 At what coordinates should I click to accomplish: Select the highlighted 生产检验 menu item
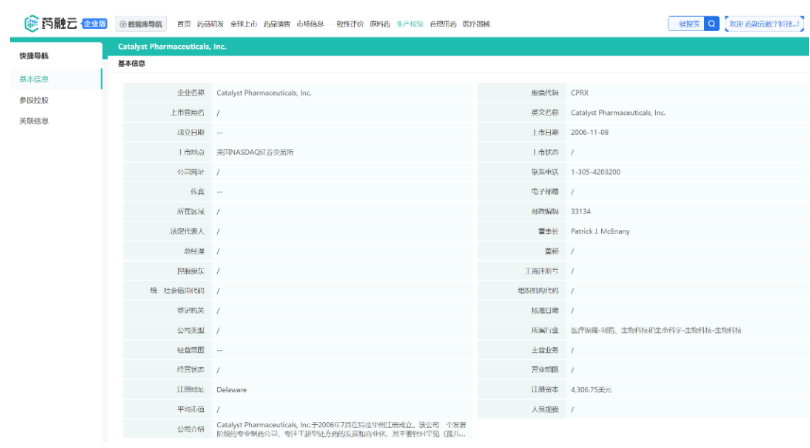[x=410, y=24]
